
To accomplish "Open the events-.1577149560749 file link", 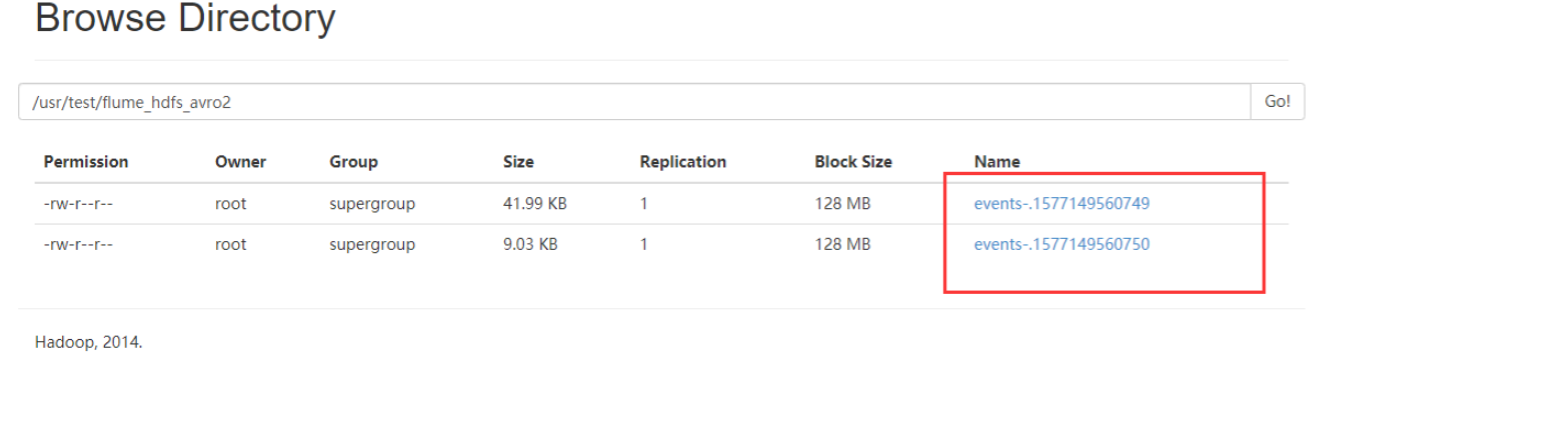I will tap(1061, 204).
